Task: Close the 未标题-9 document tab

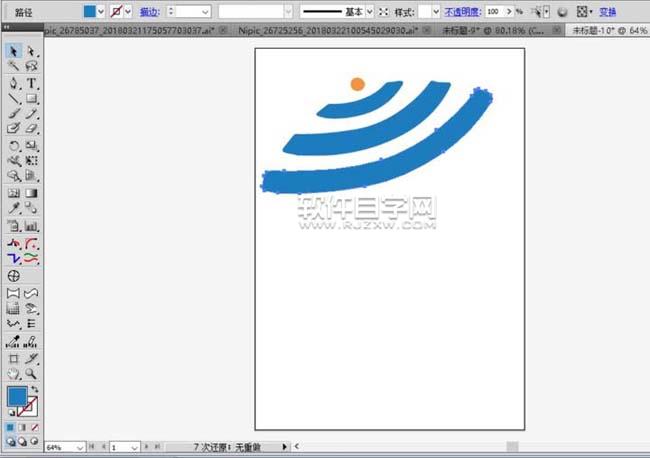Action: tap(557, 30)
